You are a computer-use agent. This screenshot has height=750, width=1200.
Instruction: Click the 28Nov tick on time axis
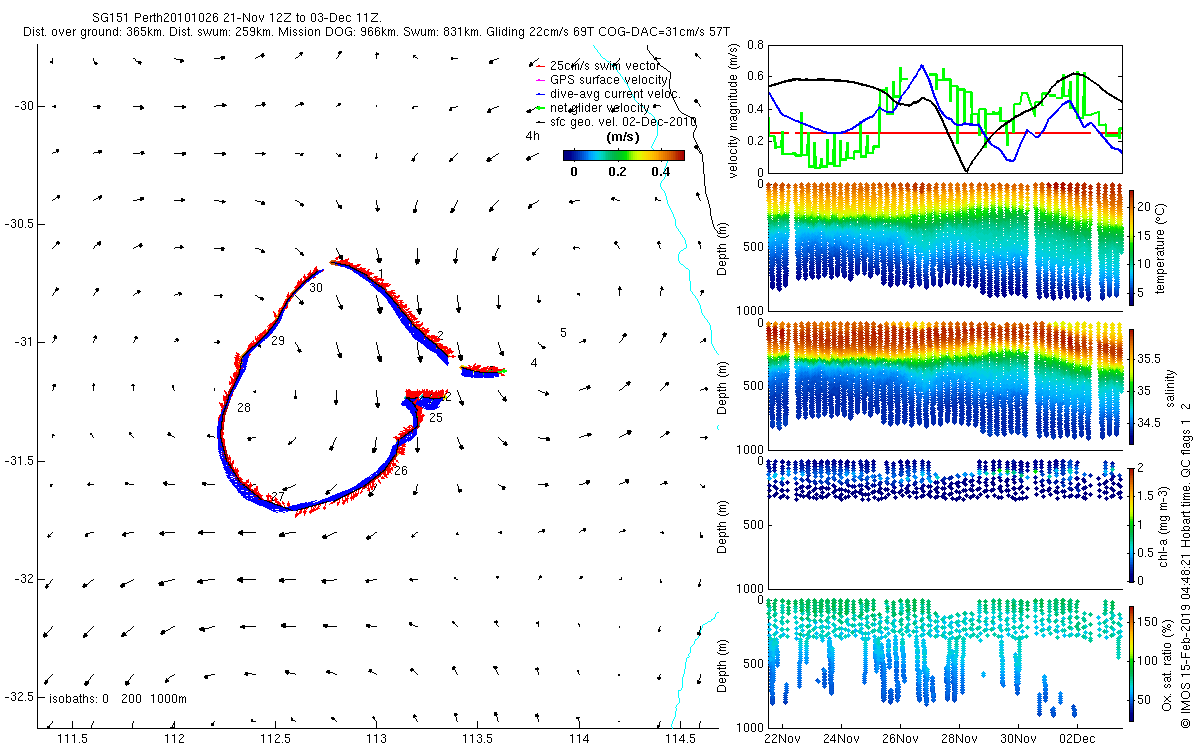959,738
